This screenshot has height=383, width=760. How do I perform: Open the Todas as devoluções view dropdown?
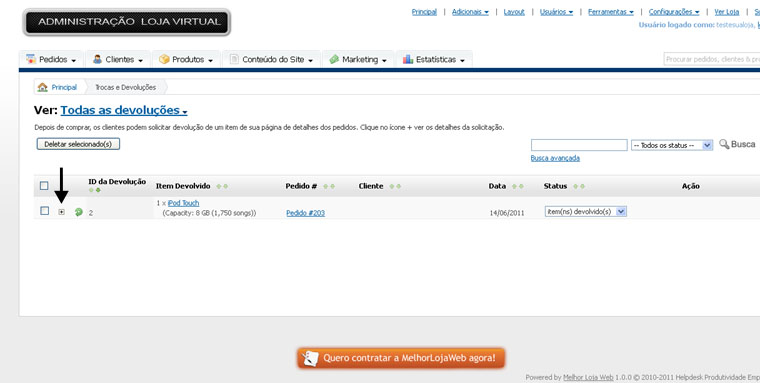124,111
